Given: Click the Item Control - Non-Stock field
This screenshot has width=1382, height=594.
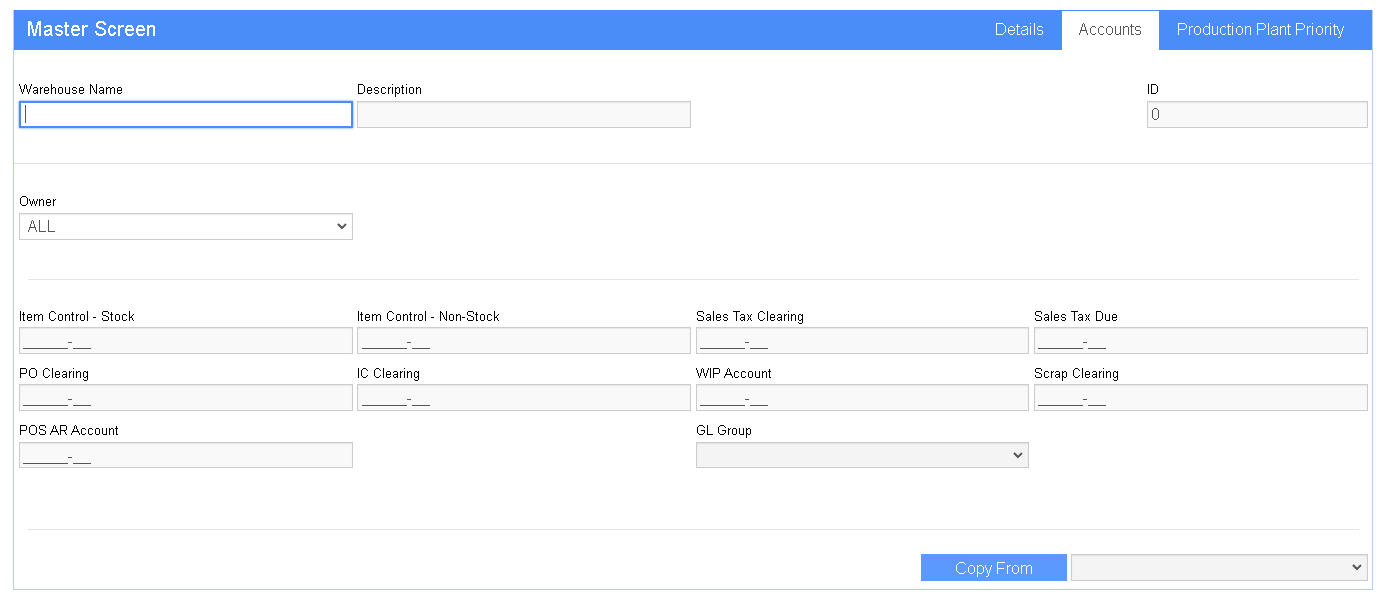Looking at the screenshot, I should click(x=524, y=341).
